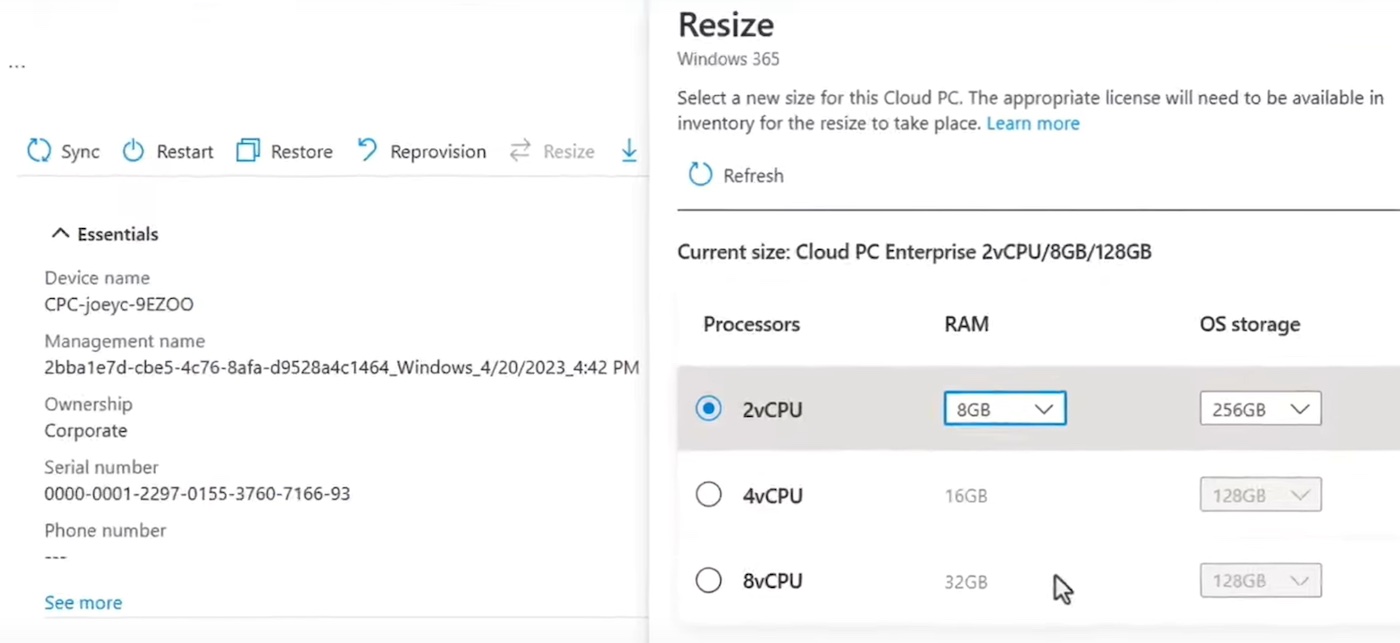Click the Reprovision undo arrow icon
Screen dimensions: 1400x643
(x=368, y=151)
